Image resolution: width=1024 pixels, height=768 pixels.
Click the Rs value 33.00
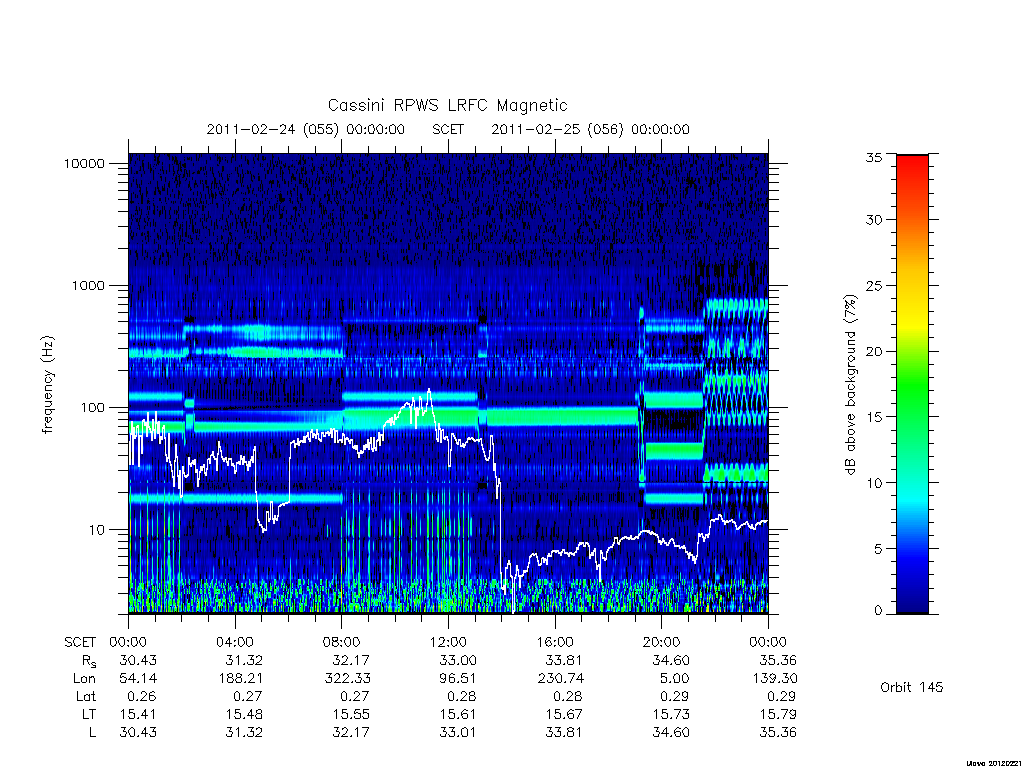458,660
